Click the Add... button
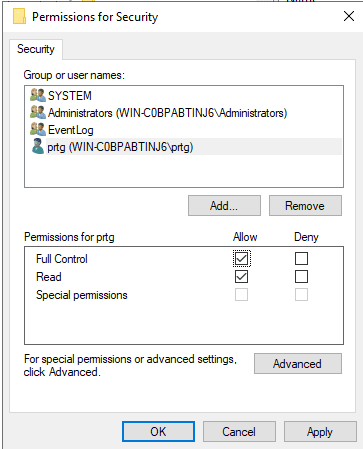Viewport: 363px width, 449px height. tap(224, 206)
